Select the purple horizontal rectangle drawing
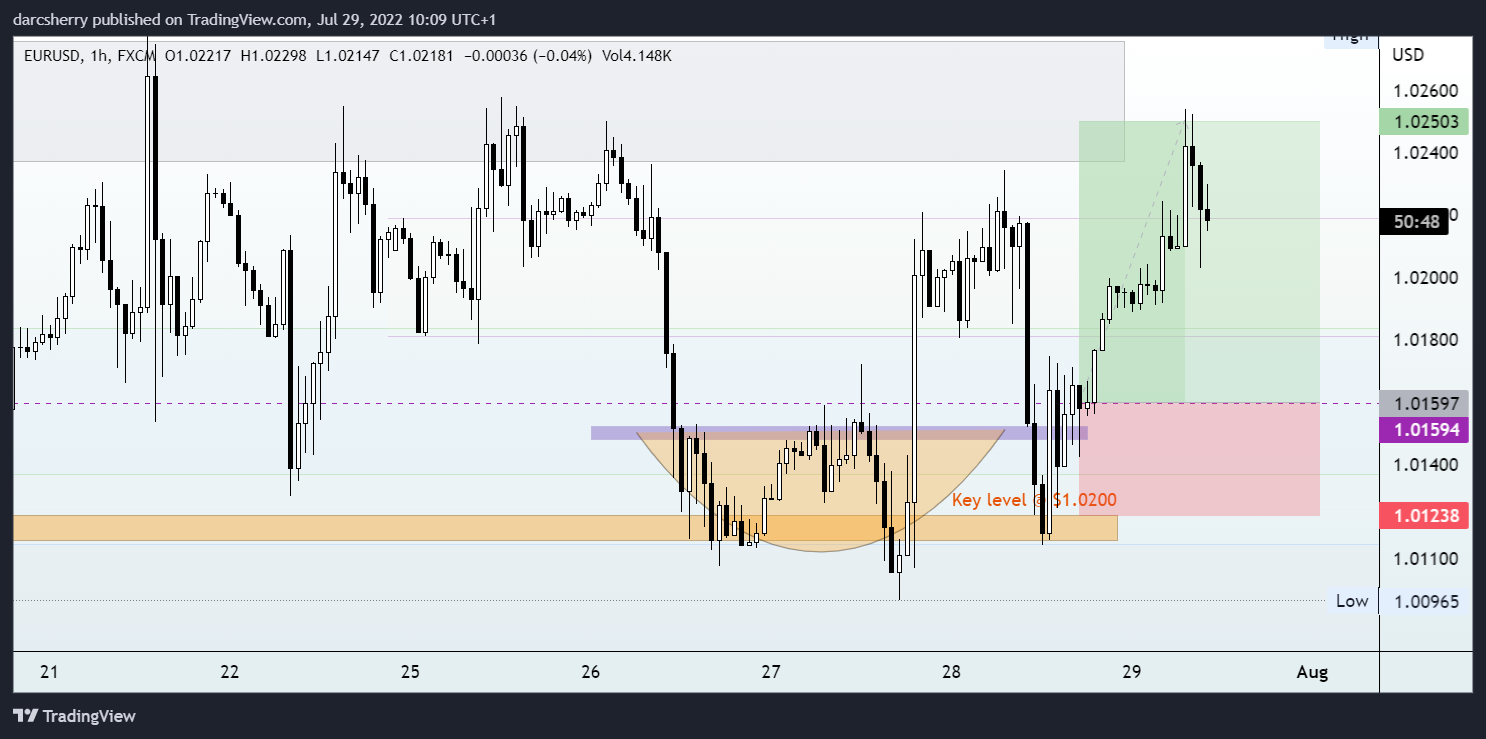This screenshot has width=1486, height=739. (839, 433)
